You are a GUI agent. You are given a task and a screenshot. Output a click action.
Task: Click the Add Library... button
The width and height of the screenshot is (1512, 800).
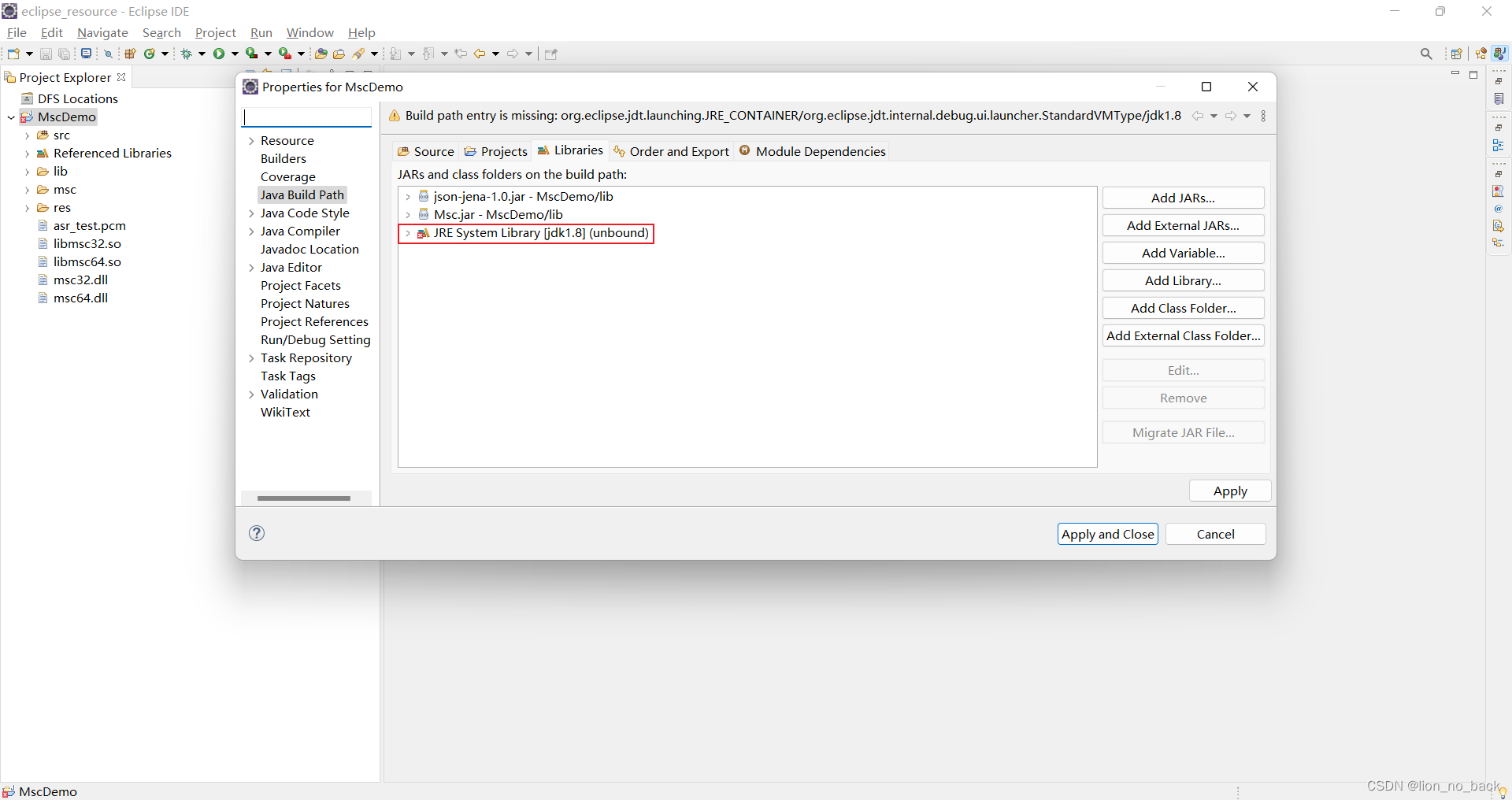1183,280
